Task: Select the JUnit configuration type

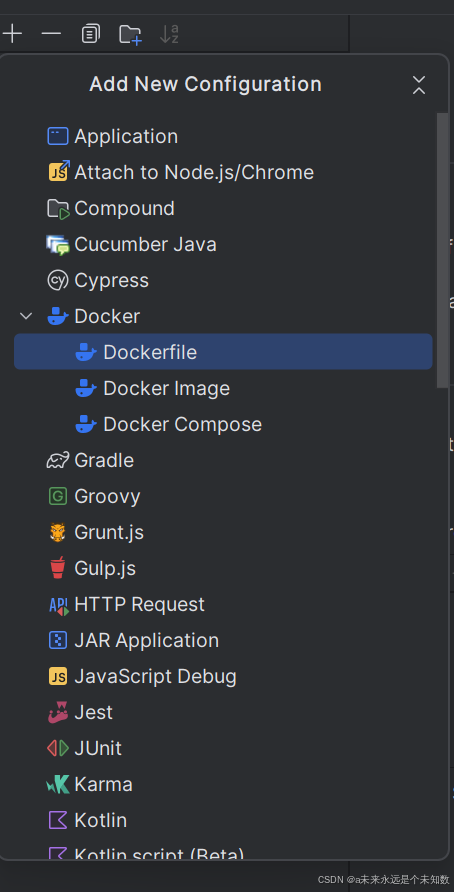Action: [223, 748]
